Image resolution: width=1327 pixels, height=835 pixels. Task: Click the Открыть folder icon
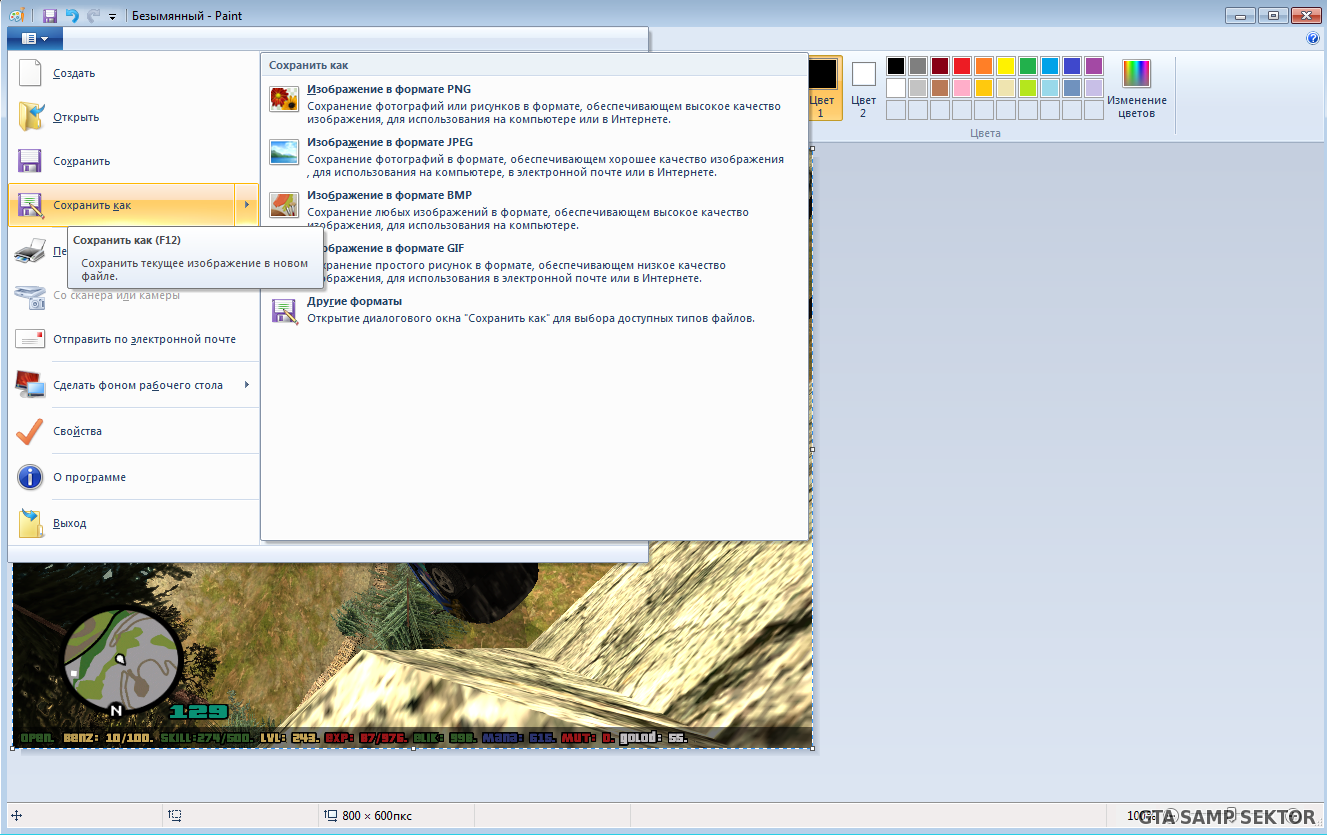click(x=31, y=117)
